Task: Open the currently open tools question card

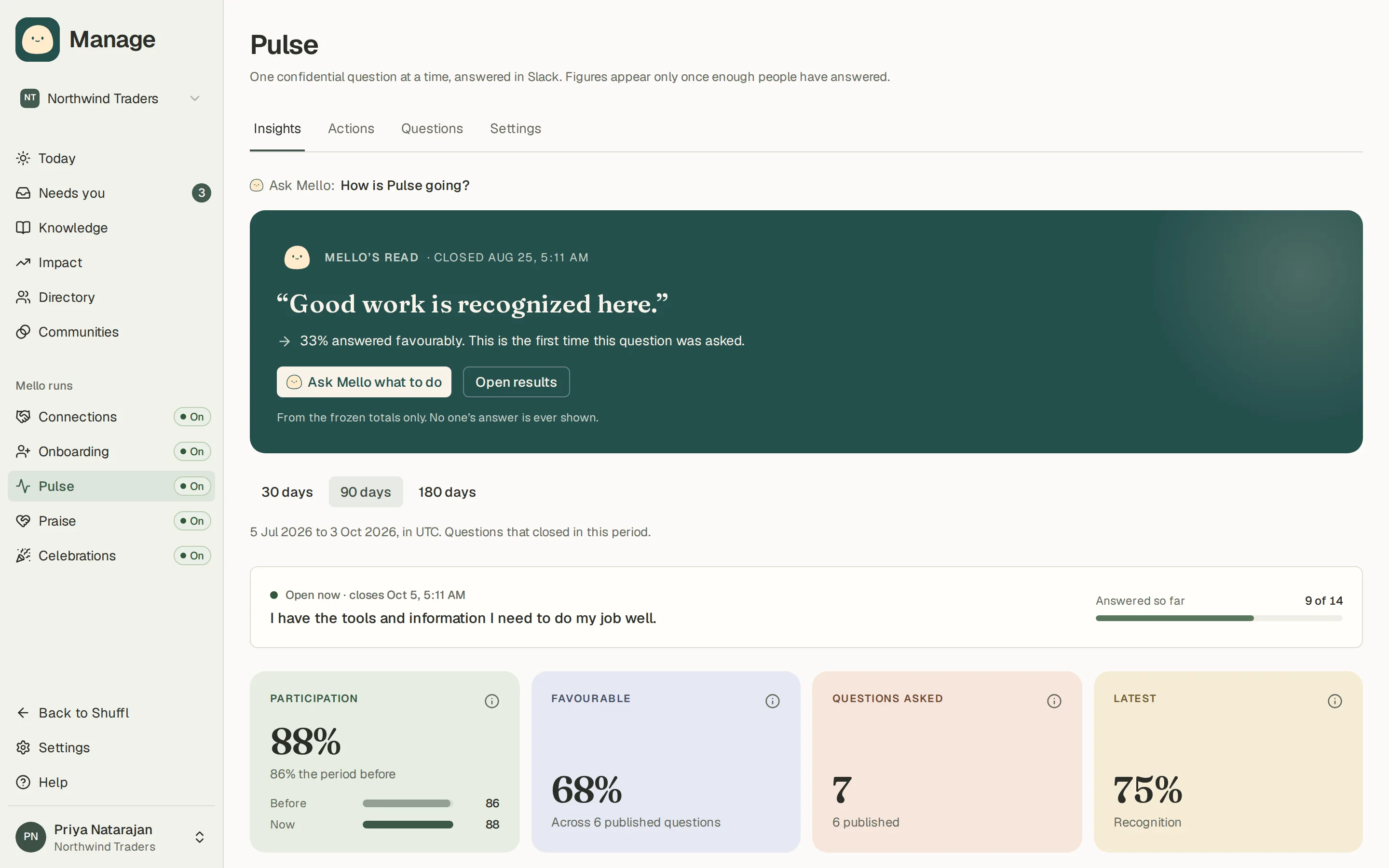Action: tap(806, 607)
